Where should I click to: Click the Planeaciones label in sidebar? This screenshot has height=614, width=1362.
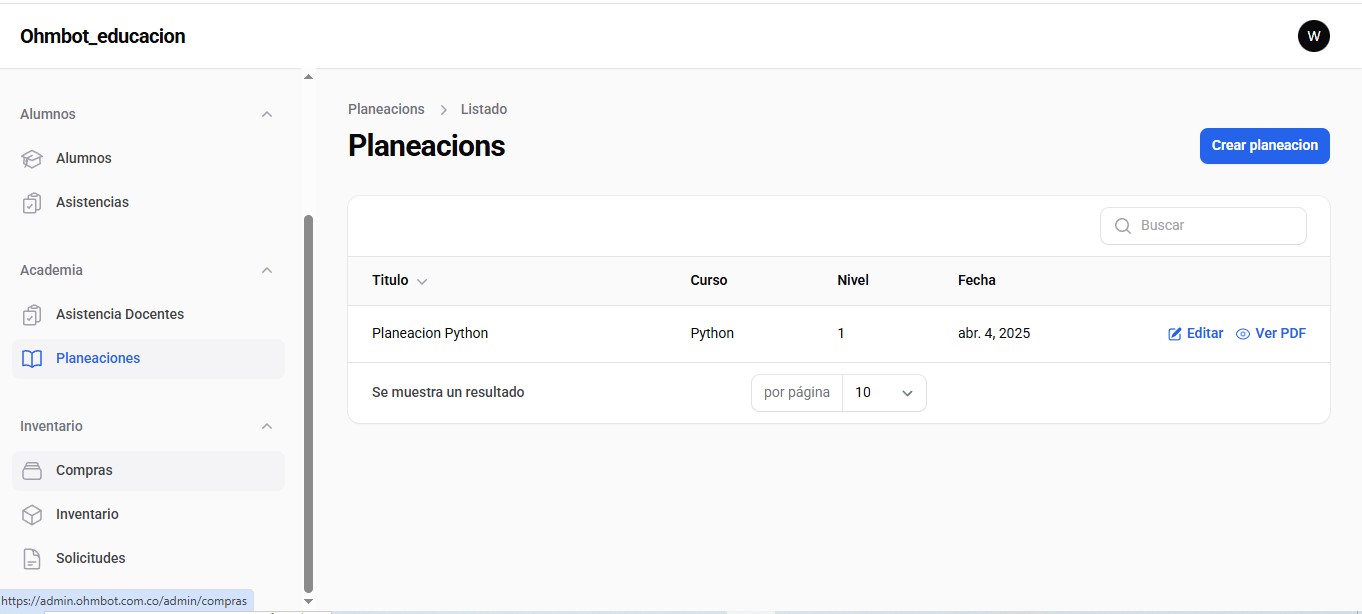[98, 358]
